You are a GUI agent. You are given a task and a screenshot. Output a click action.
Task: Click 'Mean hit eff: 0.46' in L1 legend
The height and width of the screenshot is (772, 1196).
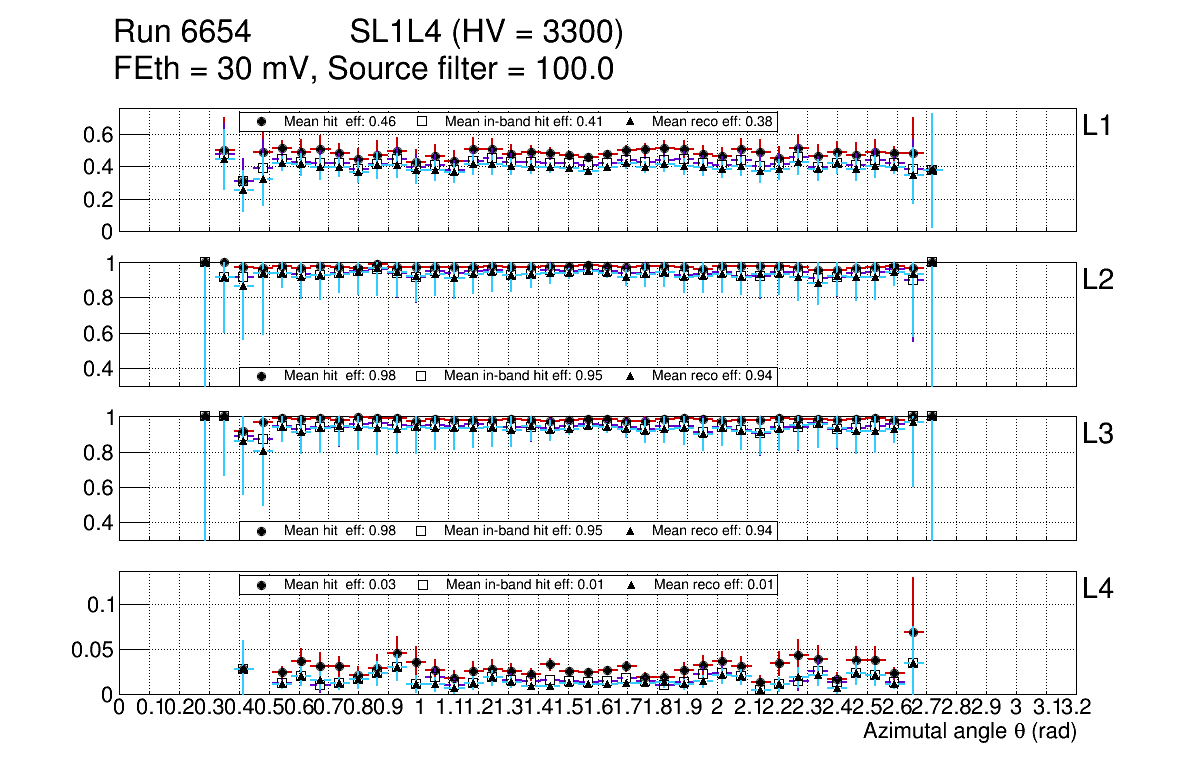click(340, 121)
